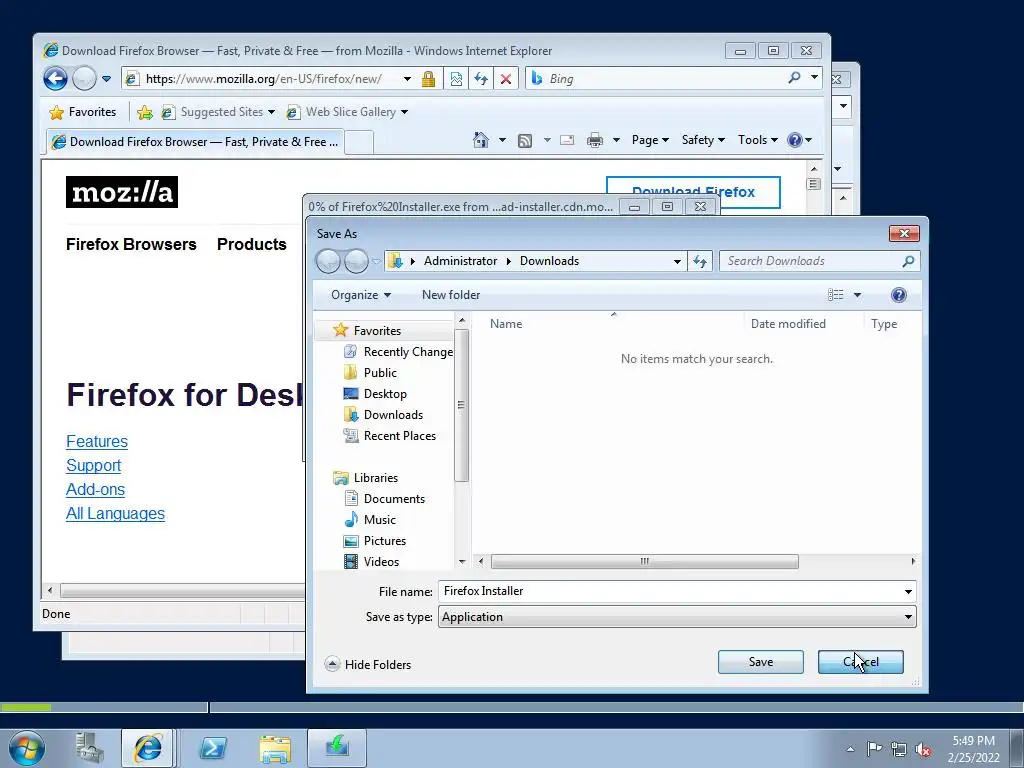The width and height of the screenshot is (1024, 768).
Task: Select Favorites in the navigation pane
Action: point(377,331)
